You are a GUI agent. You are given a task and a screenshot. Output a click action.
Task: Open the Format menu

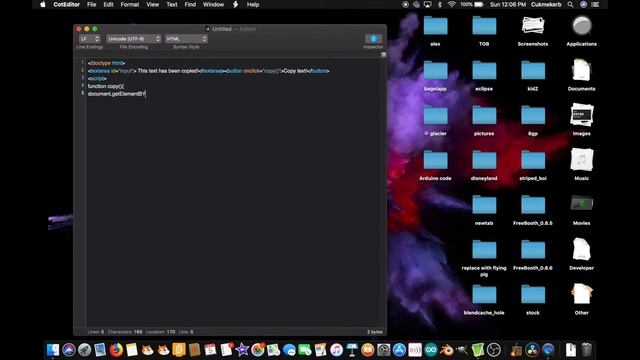pos(130,4)
